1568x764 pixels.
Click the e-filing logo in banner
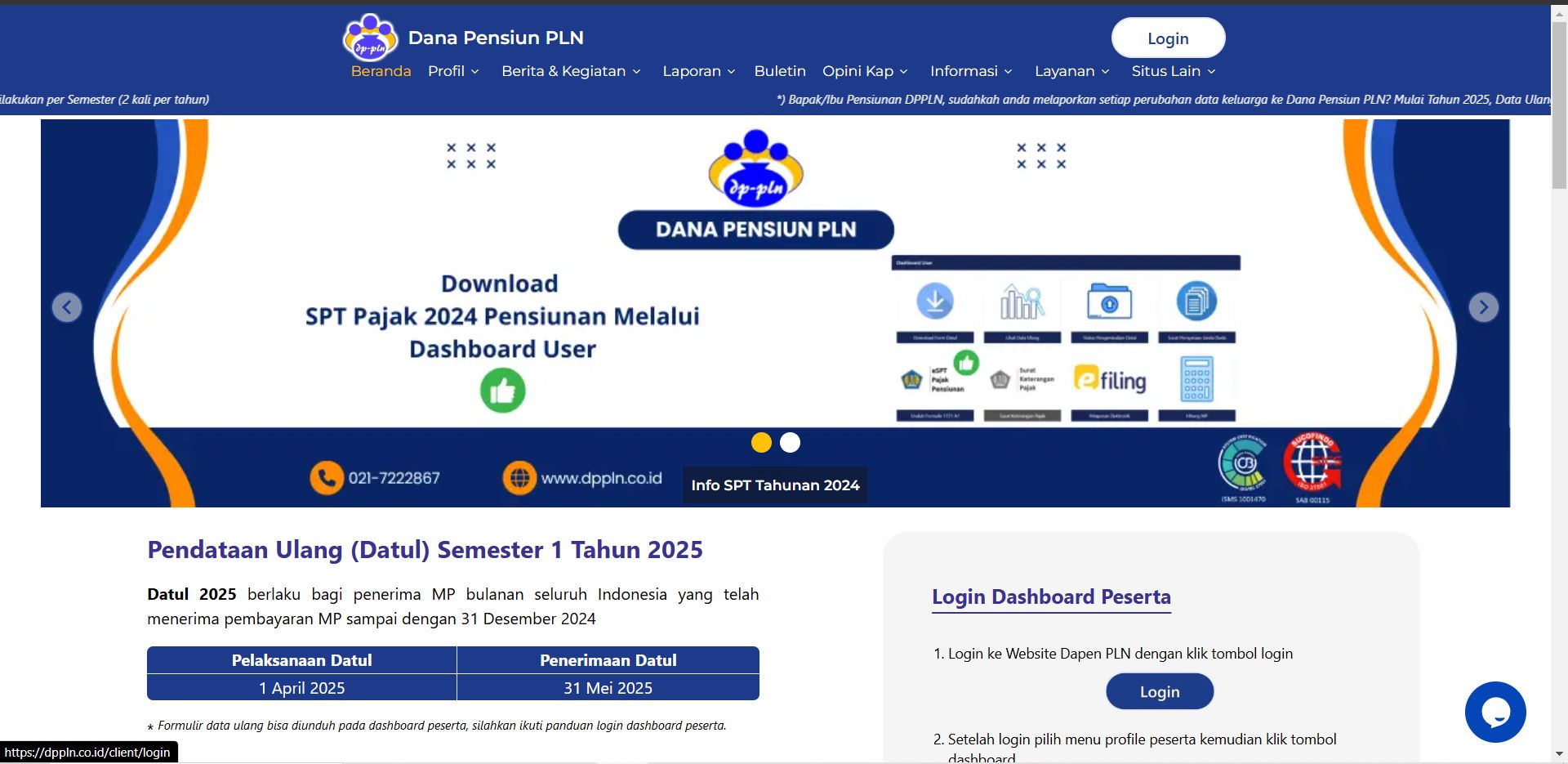(1109, 380)
